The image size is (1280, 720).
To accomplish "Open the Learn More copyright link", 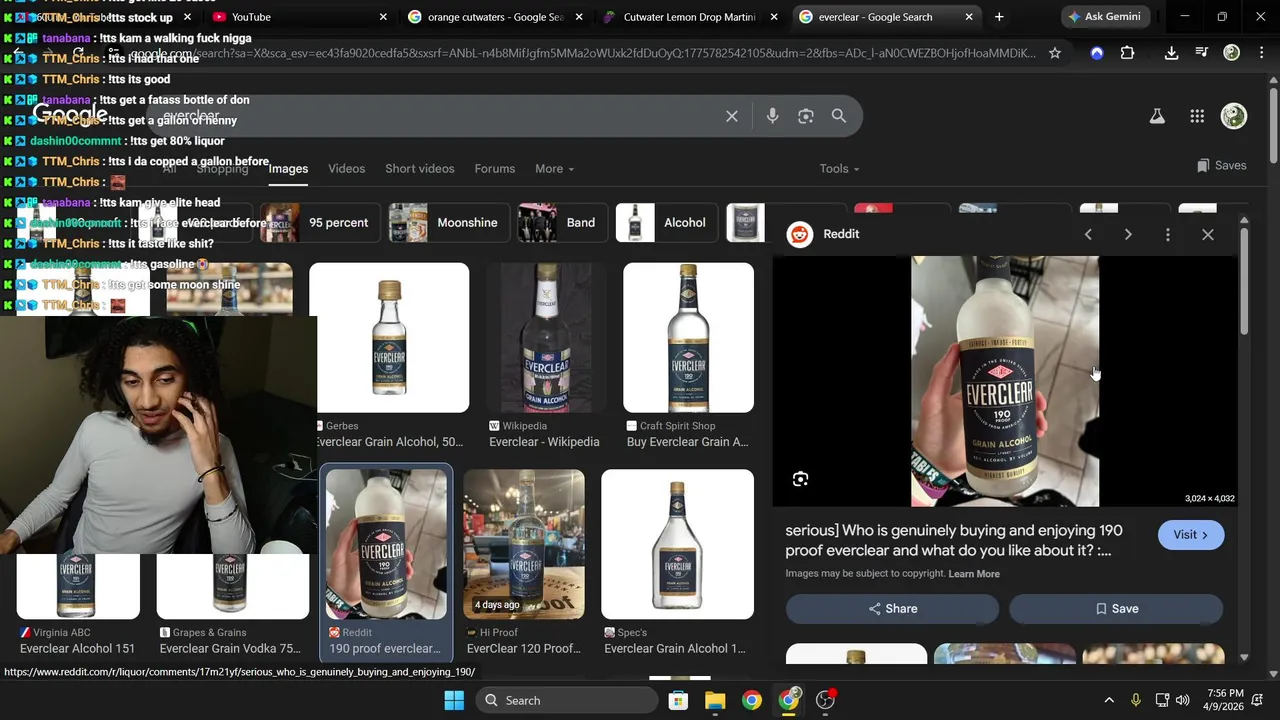I will coord(974,574).
